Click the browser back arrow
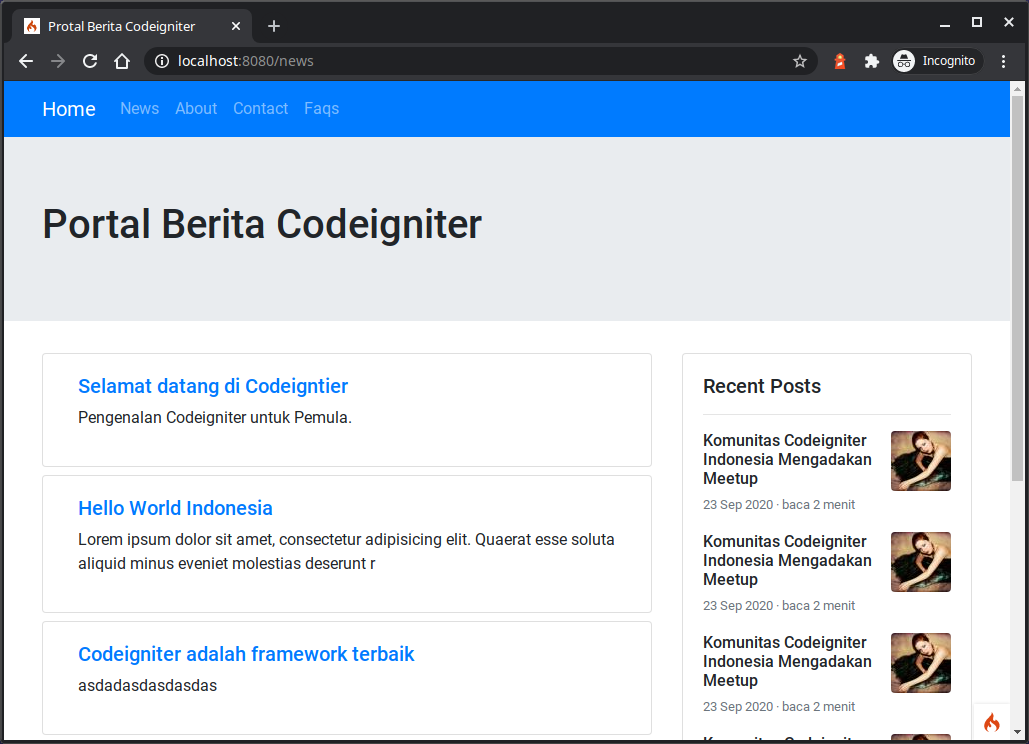Viewport: 1029px width, 744px height. (x=26, y=61)
